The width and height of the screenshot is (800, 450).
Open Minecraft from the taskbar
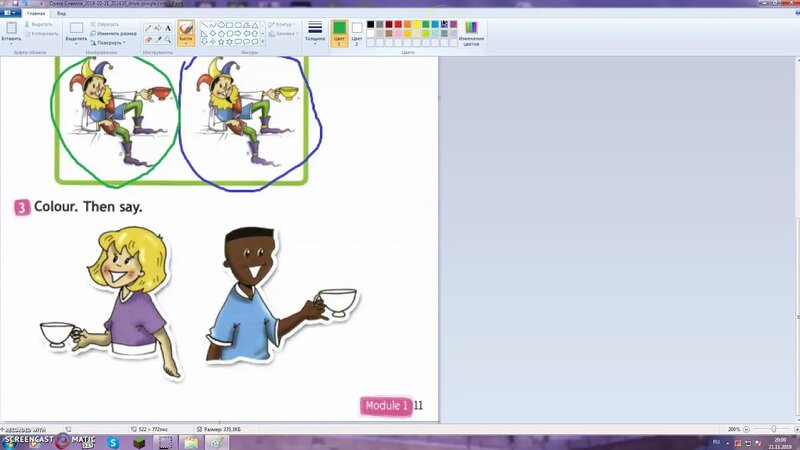(x=139, y=442)
